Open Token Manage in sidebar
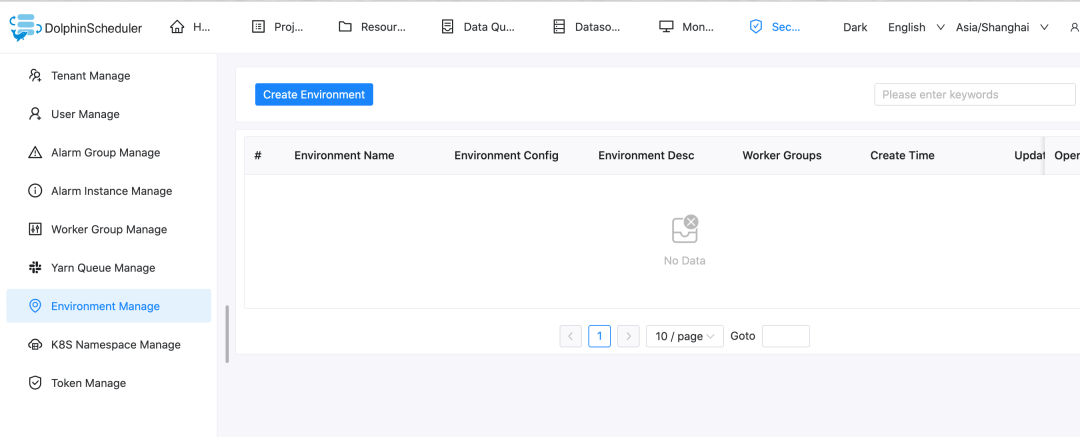The height and width of the screenshot is (437, 1080). [x=109, y=383]
